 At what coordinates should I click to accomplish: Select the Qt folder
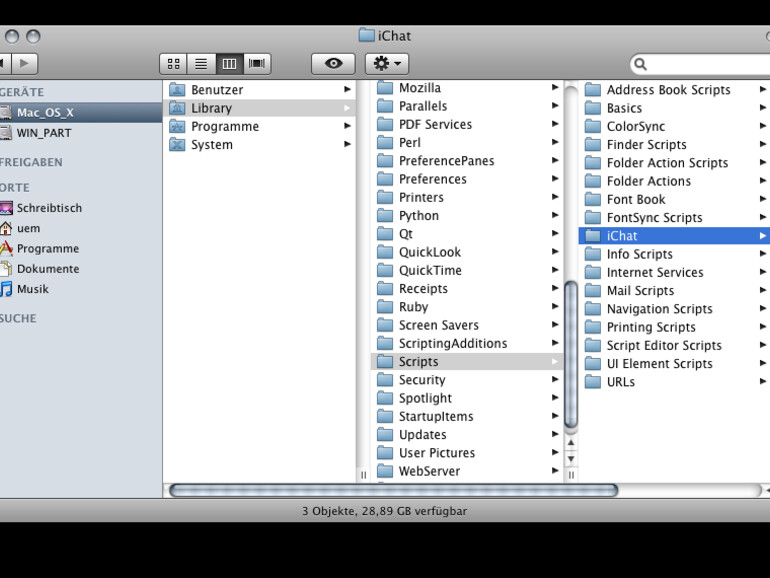[x=467, y=234]
